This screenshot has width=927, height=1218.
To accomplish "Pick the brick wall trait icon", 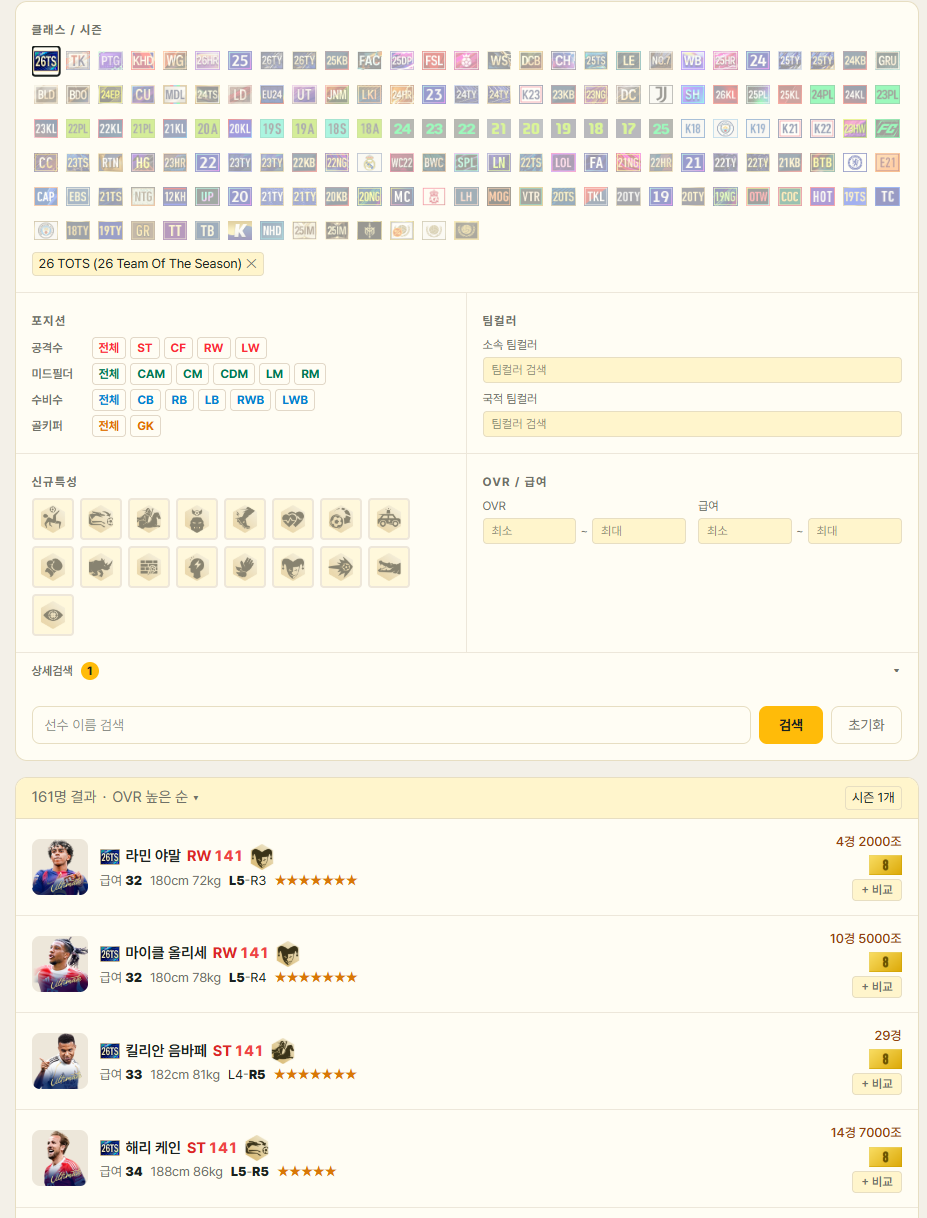I will pyautogui.click(x=149, y=567).
